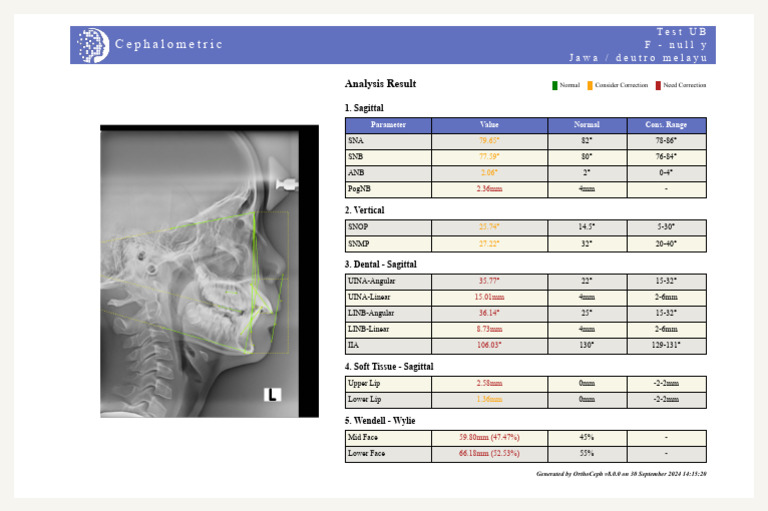Click the '3. Dental - Sagittal' section heading
The height and width of the screenshot is (511, 768).
pyautogui.click(x=381, y=265)
